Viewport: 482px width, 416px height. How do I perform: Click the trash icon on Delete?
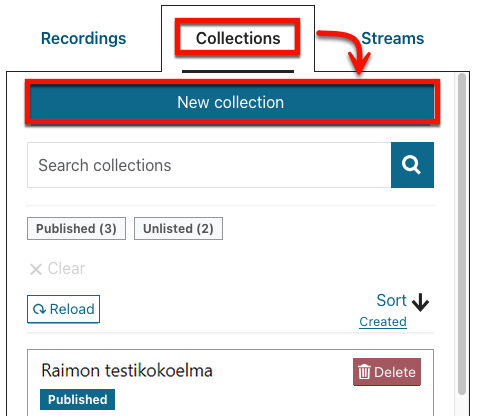[364, 372]
